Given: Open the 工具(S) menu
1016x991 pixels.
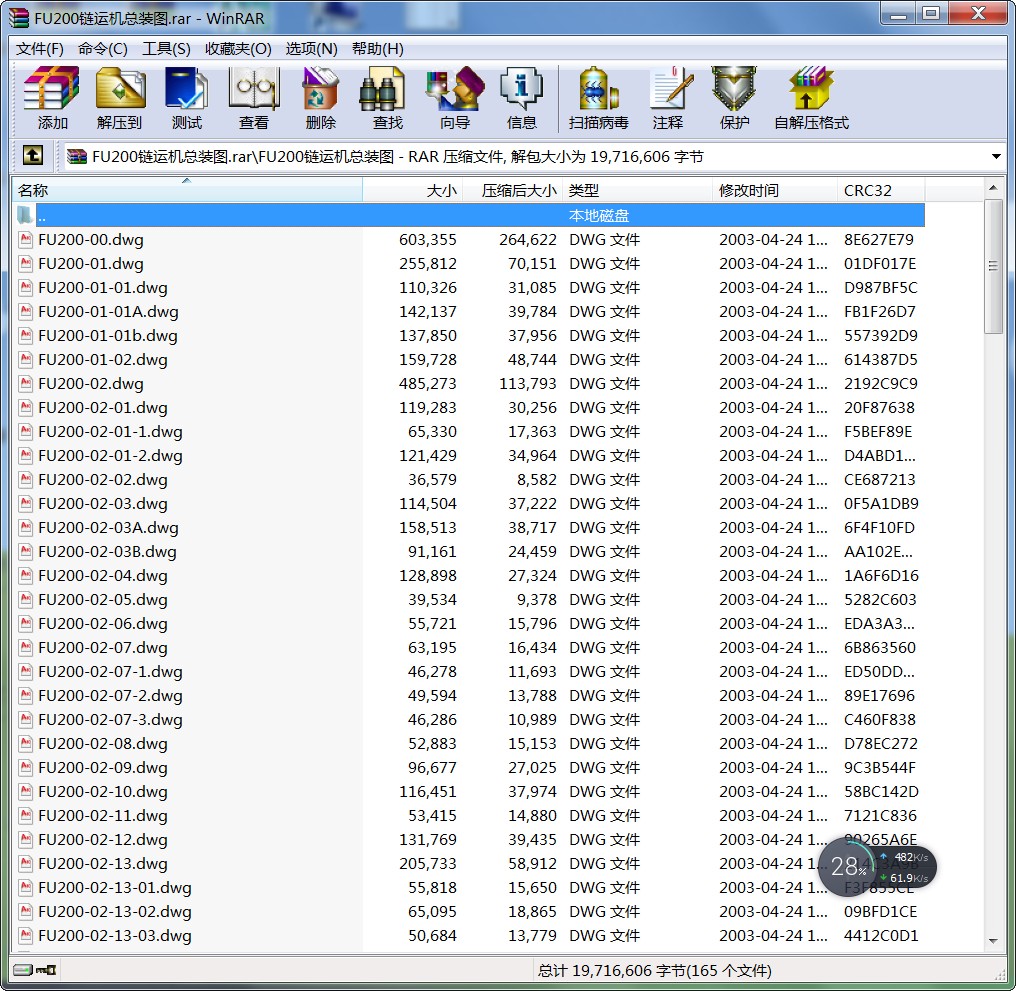Looking at the screenshot, I should (166, 49).
